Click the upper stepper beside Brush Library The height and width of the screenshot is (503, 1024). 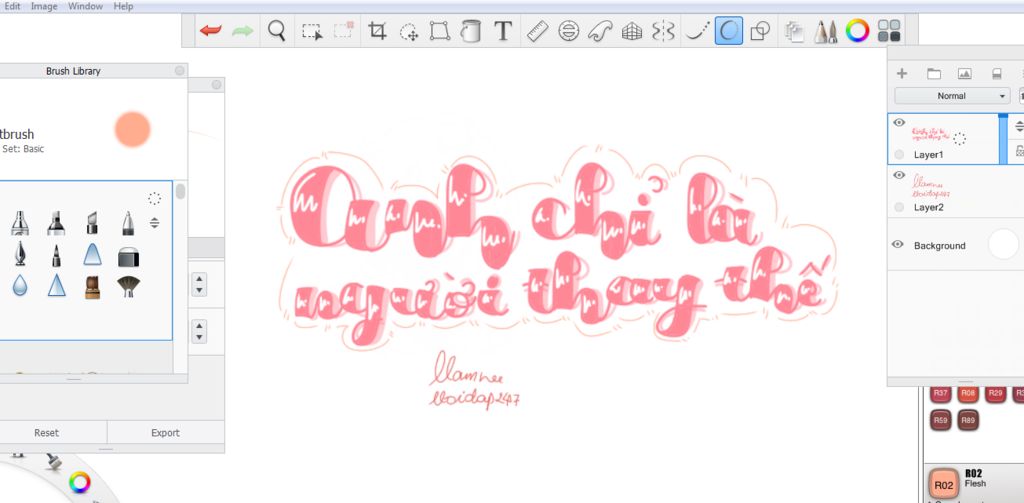[200, 285]
